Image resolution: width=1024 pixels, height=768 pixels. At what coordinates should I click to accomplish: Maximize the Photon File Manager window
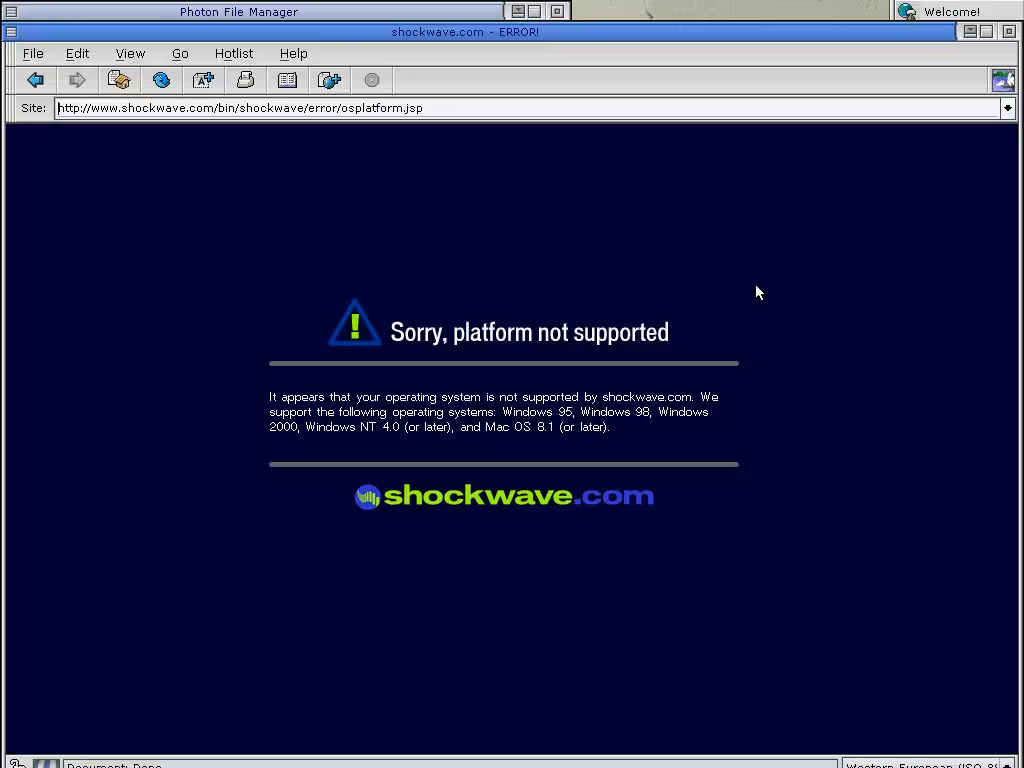click(534, 12)
